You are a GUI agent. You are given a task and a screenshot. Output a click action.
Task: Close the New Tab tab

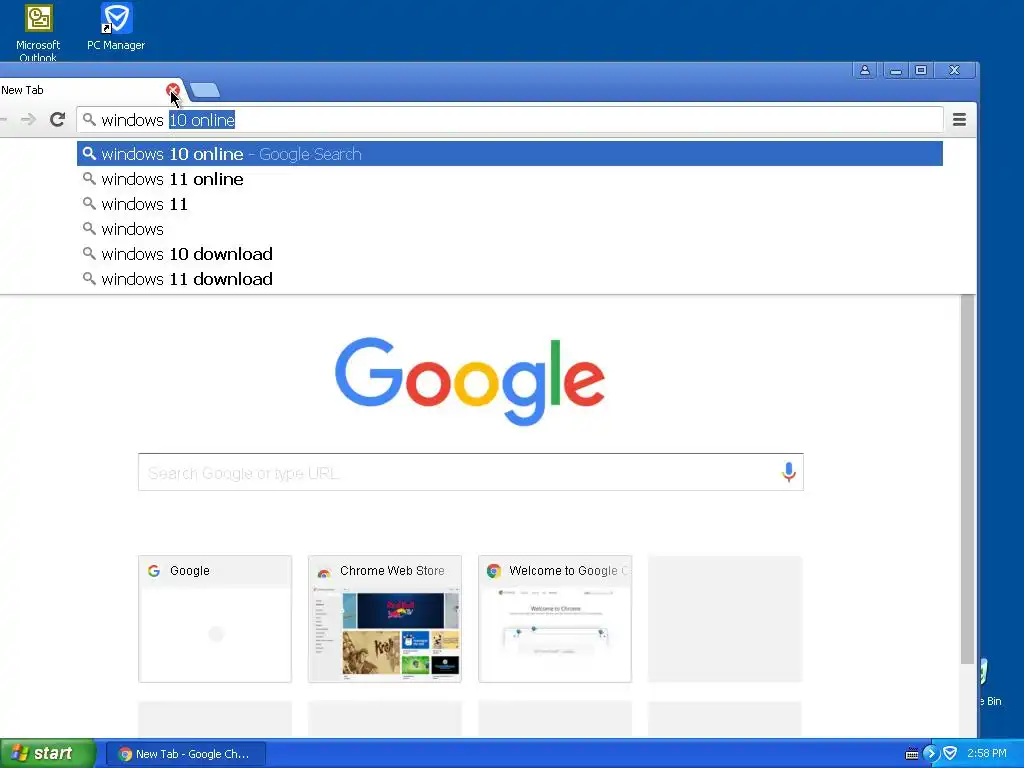click(x=172, y=89)
